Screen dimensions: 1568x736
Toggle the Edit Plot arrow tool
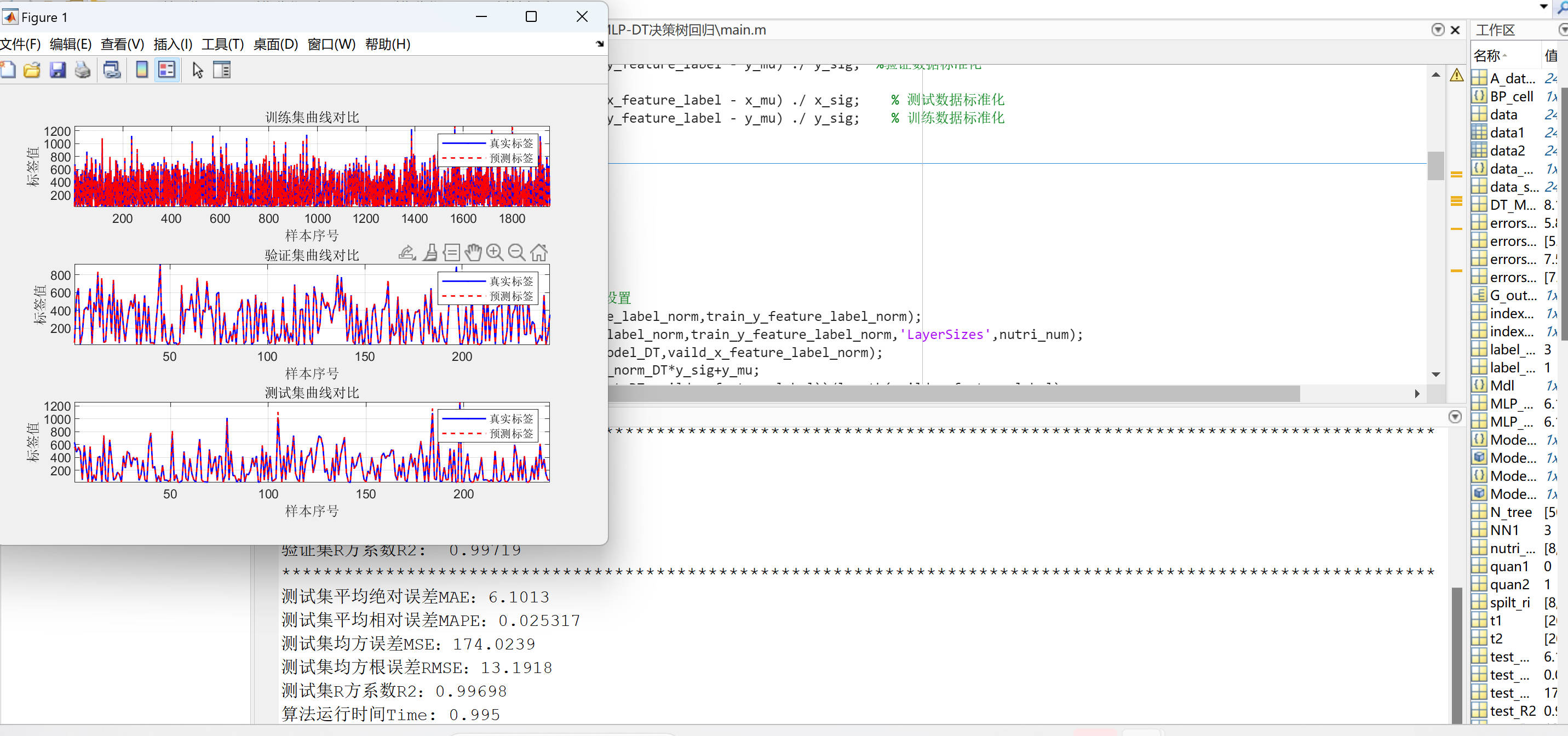tap(197, 70)
